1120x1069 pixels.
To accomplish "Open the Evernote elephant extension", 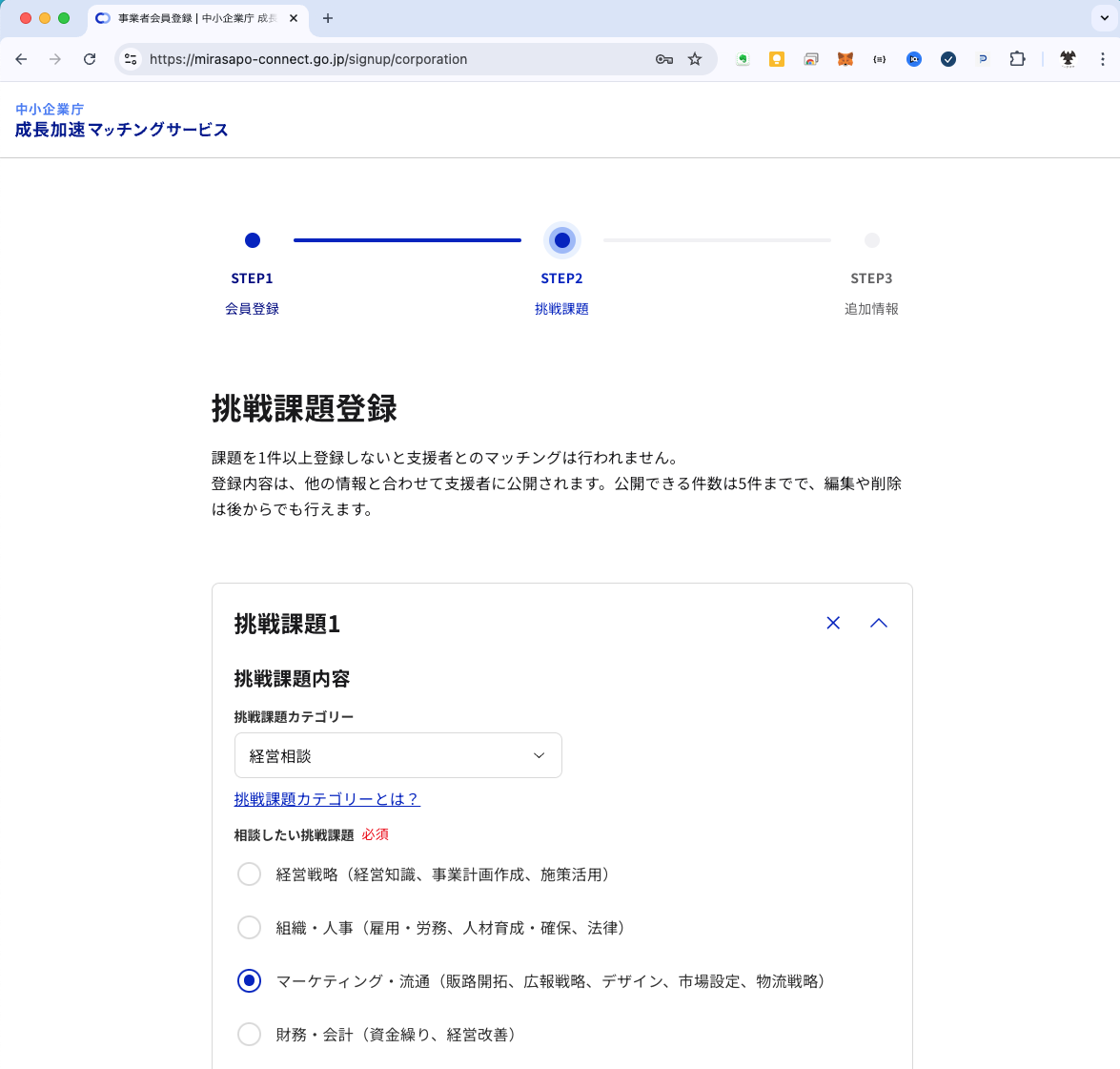I will click(x=743, y=59).
